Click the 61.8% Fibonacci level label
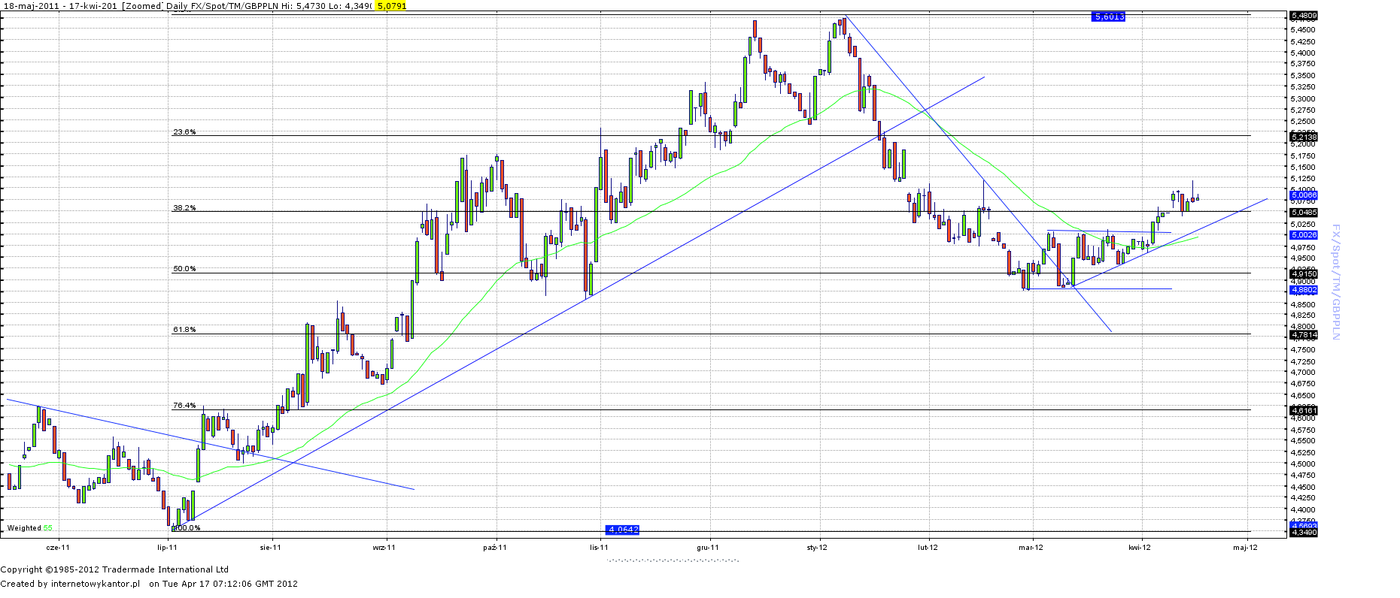 (x=185, y=329)
